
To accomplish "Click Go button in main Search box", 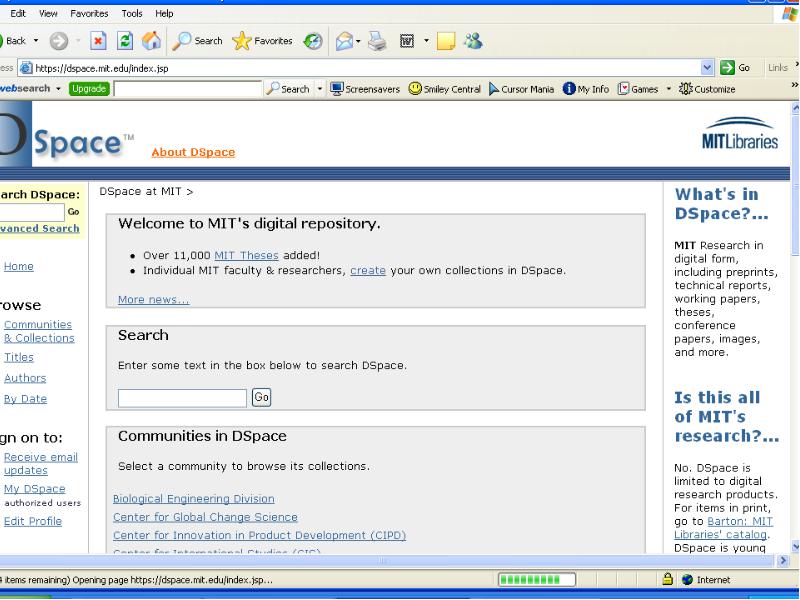I will [261, 397].
